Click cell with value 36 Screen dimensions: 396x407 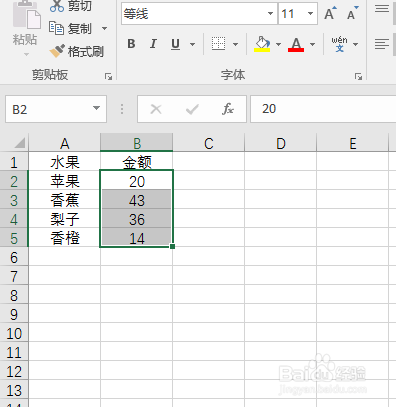[137, 219]
